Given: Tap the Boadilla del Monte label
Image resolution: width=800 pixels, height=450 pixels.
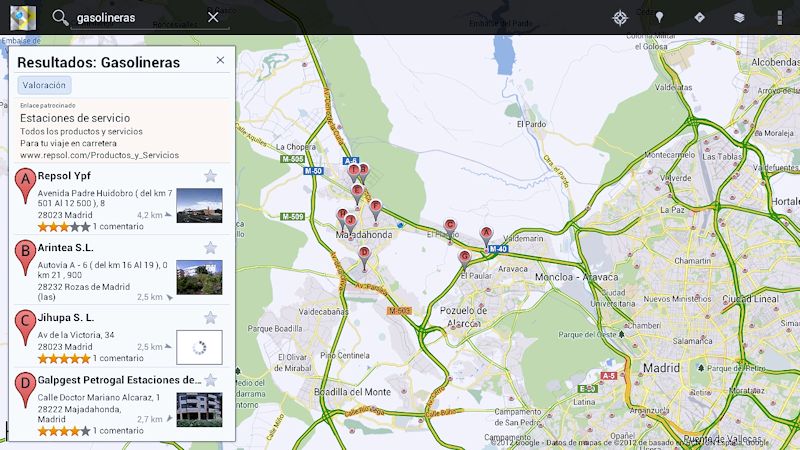Looking at the screenshot, I should coord(352,392).
